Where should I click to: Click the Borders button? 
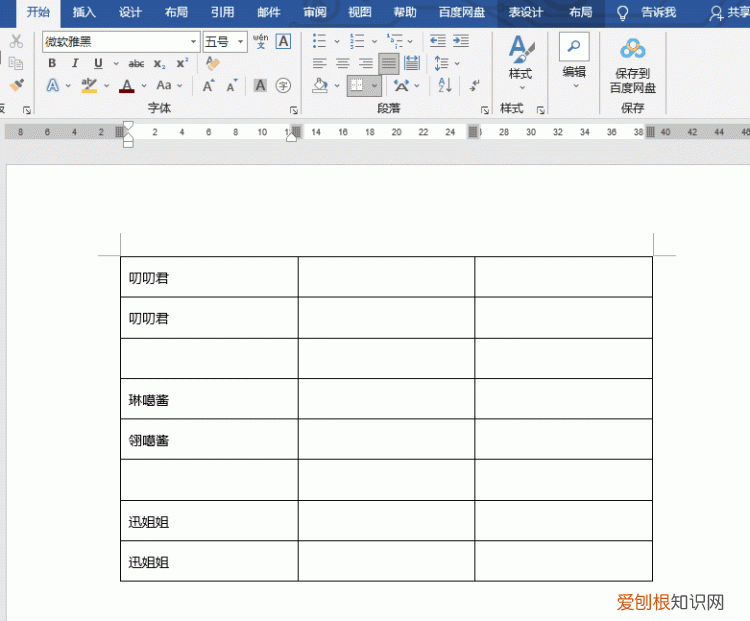coord(357,86)
